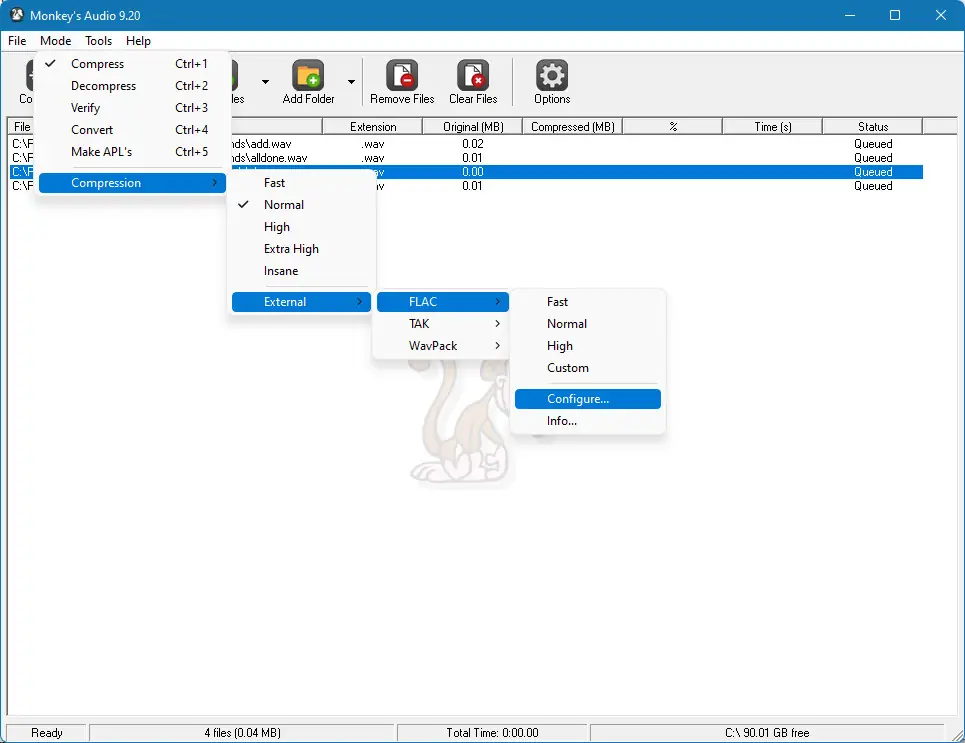Open the Tools menu

pyautogui.click(x=98, y=41)
